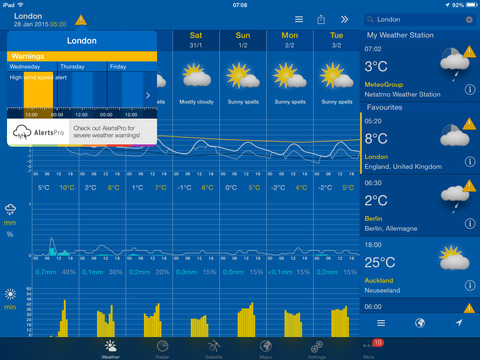Image resolution: width=480 pixels, height=360 pixels.
Task: Open info for Netatmo Weather Station
Action: 470,90
